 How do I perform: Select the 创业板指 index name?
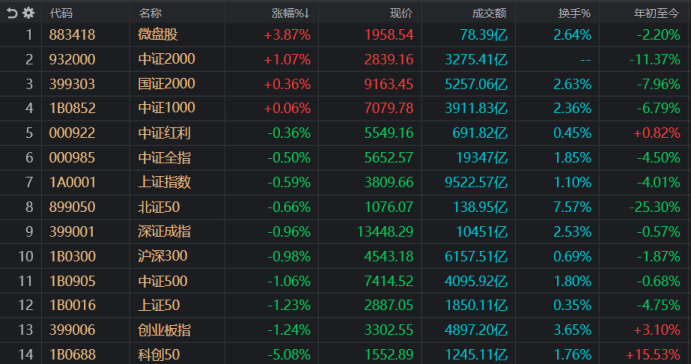coord(164,330)
